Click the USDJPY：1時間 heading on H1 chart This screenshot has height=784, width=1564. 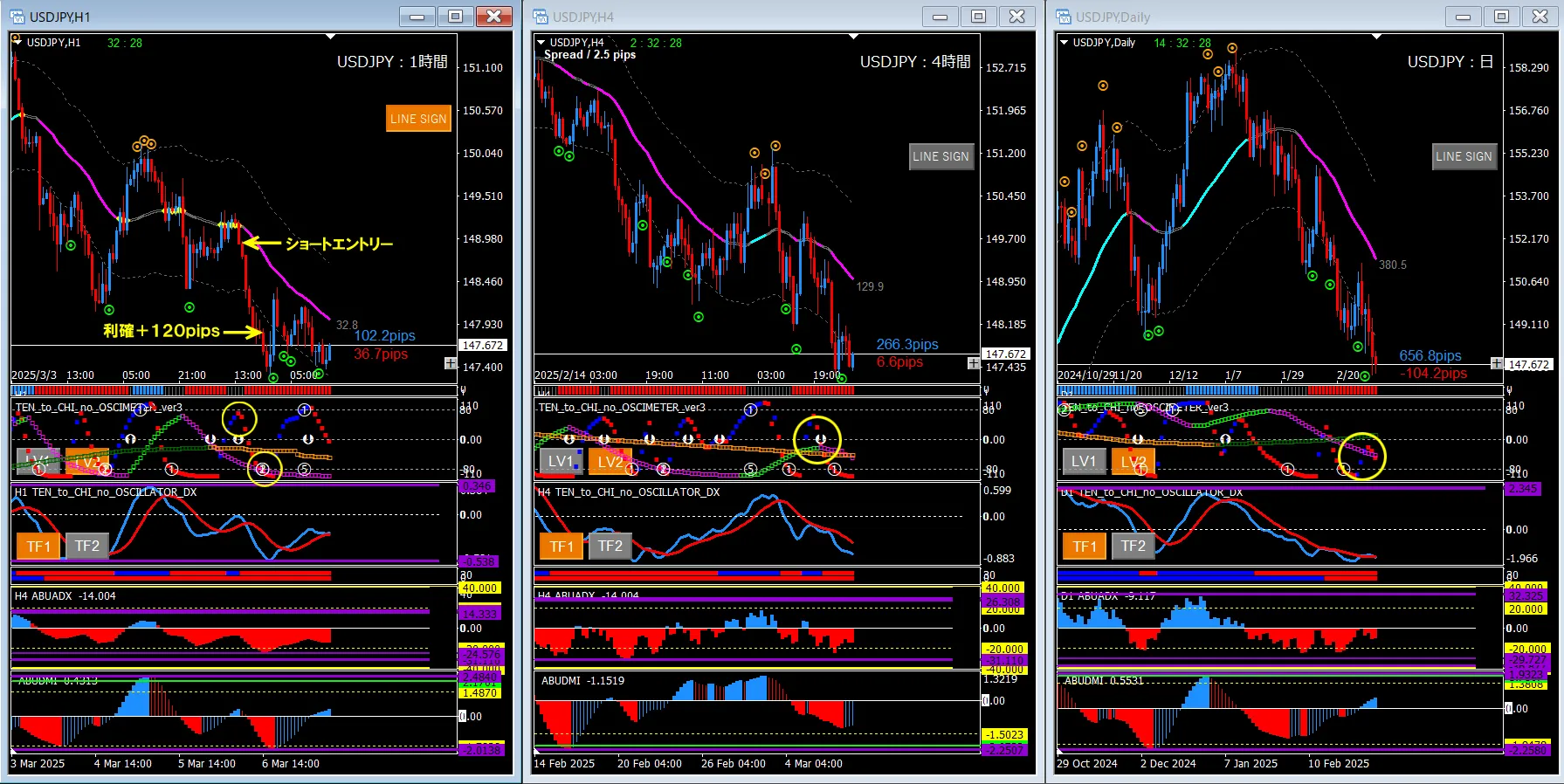392,62
